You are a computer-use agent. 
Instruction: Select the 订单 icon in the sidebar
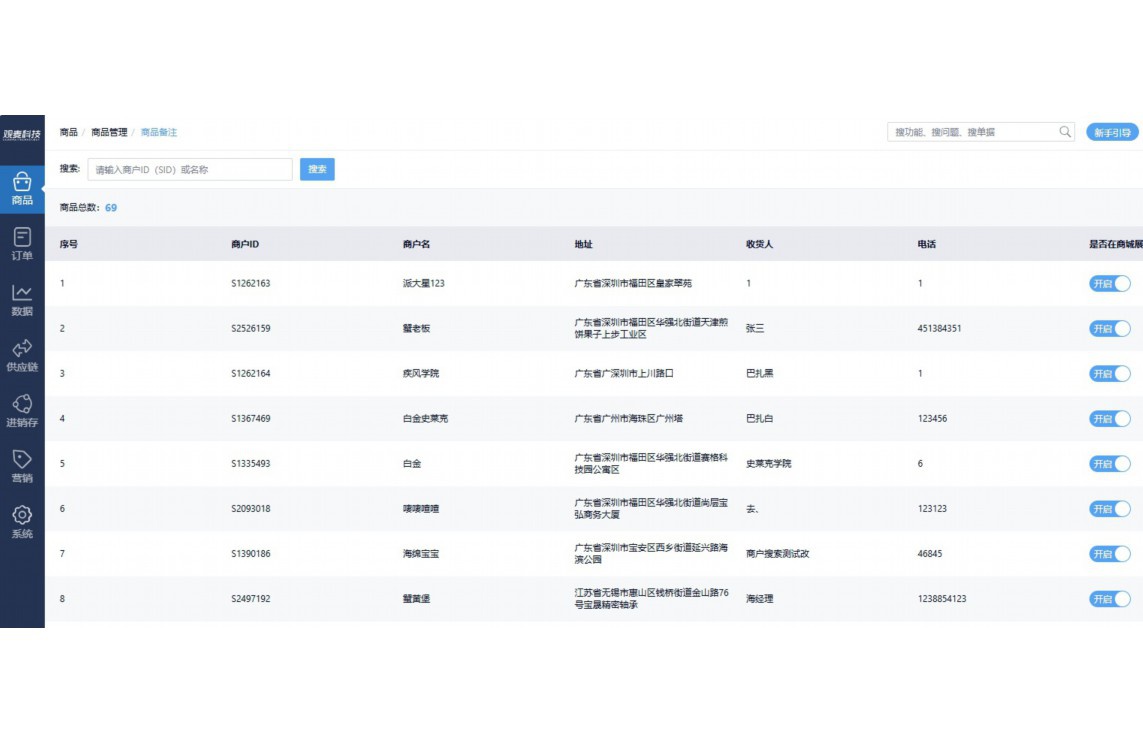coord(22,247)
